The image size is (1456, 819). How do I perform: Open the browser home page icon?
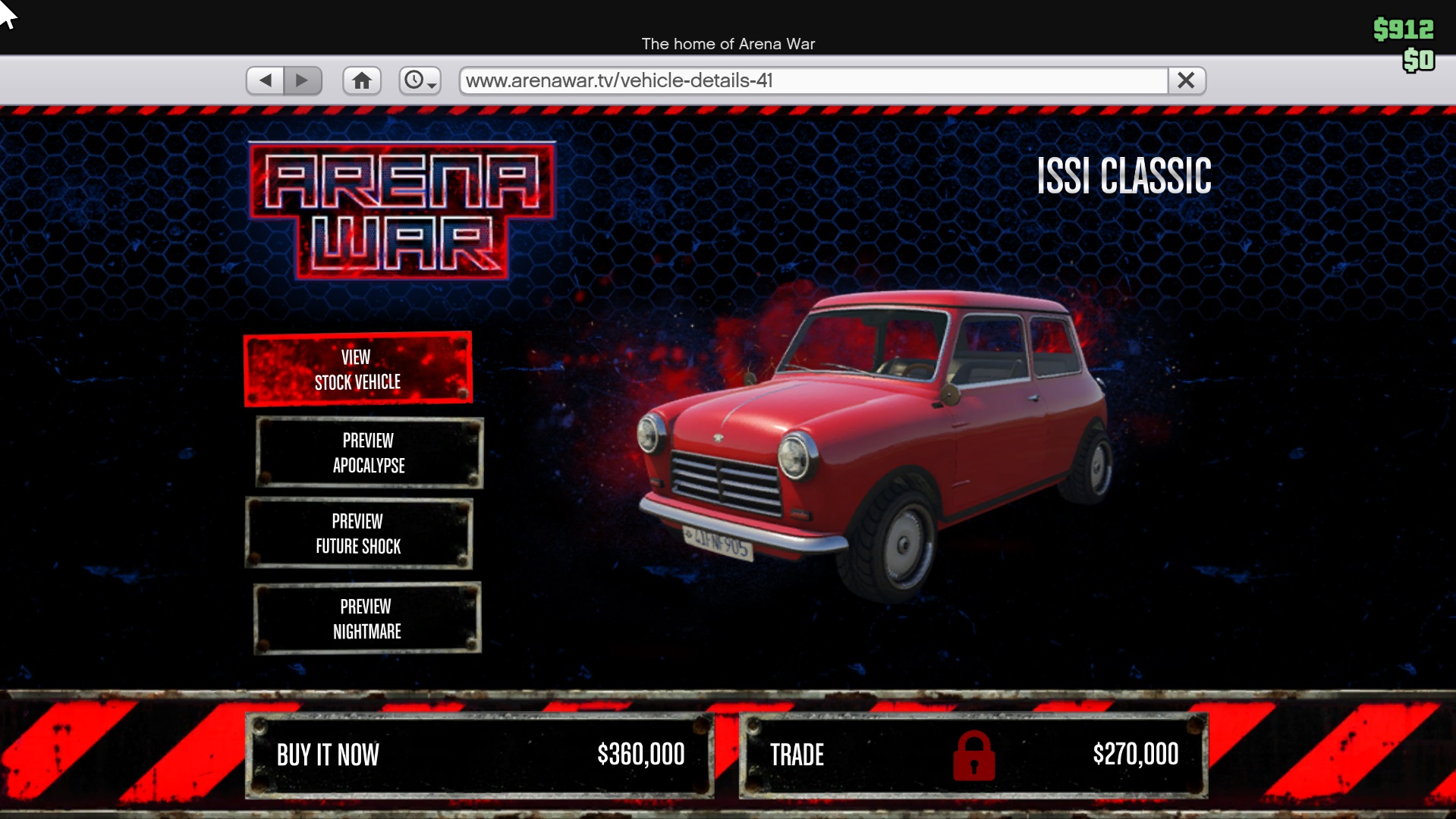[362, 80]
